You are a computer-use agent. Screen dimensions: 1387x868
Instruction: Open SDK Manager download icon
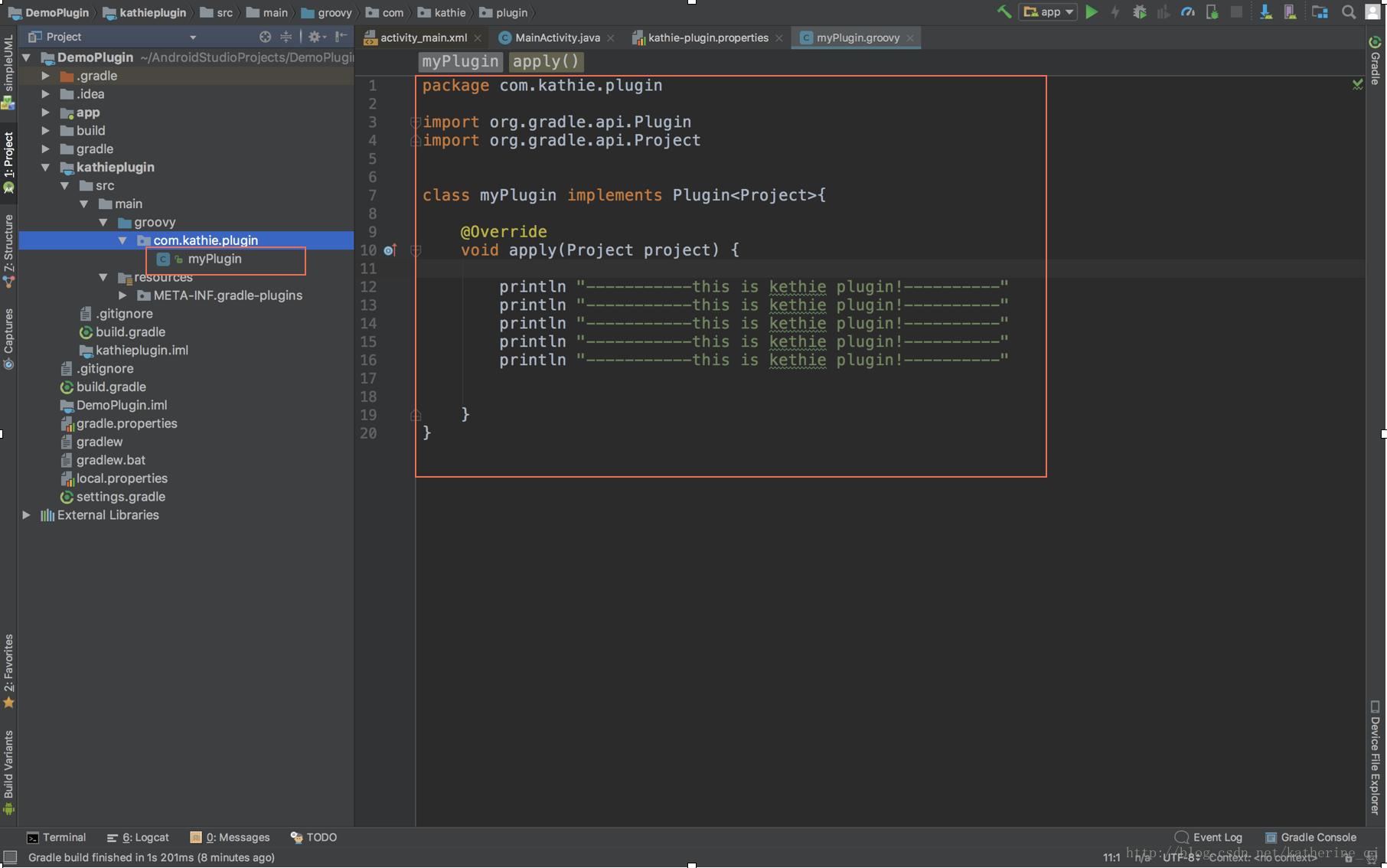coord(1266,12)
